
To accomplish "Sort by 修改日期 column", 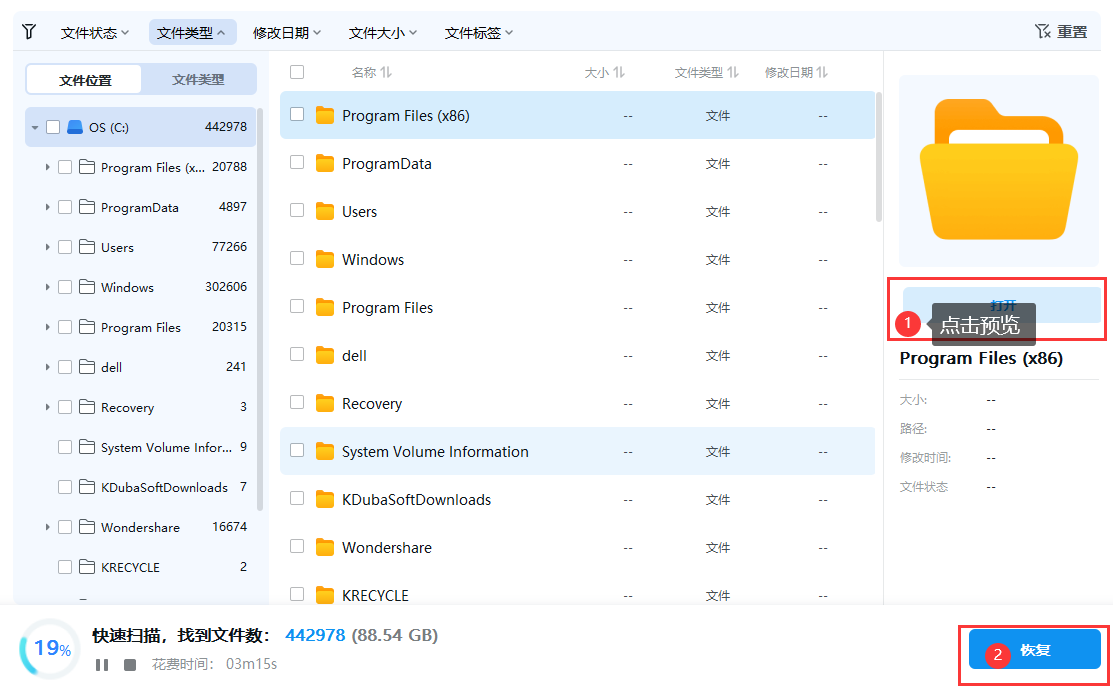I will point(796,71).
